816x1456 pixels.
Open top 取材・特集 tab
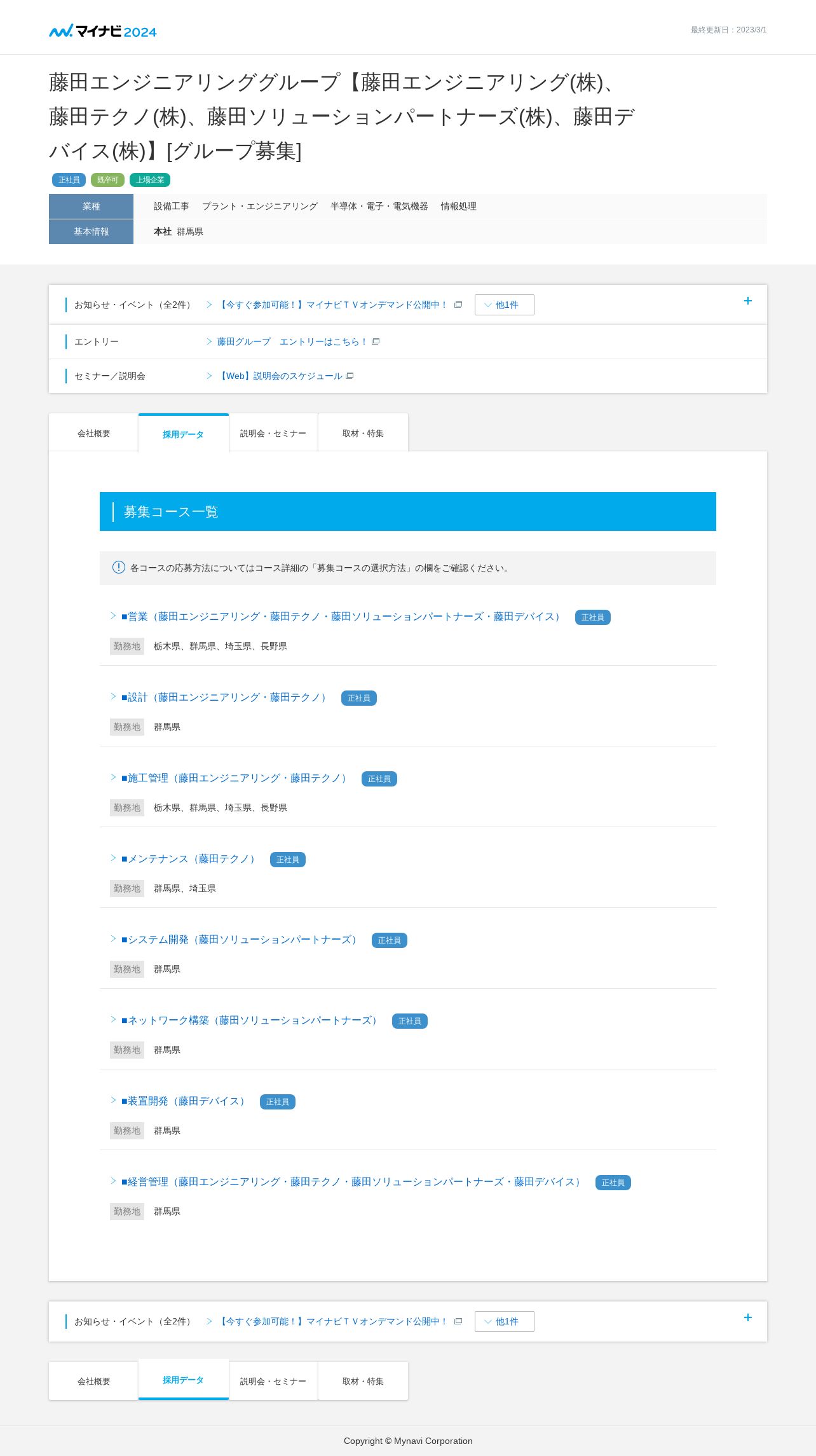click(363, 433)
